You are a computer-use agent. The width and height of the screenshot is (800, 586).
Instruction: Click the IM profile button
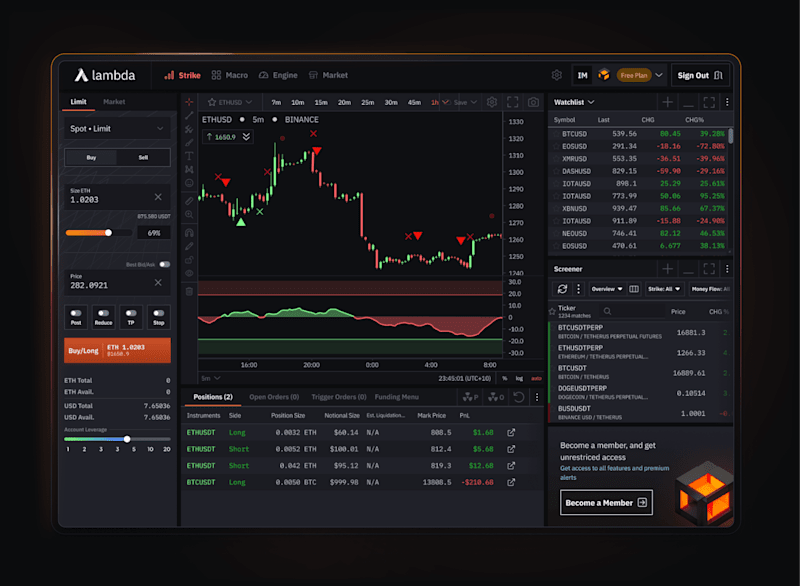click(582, 75)
